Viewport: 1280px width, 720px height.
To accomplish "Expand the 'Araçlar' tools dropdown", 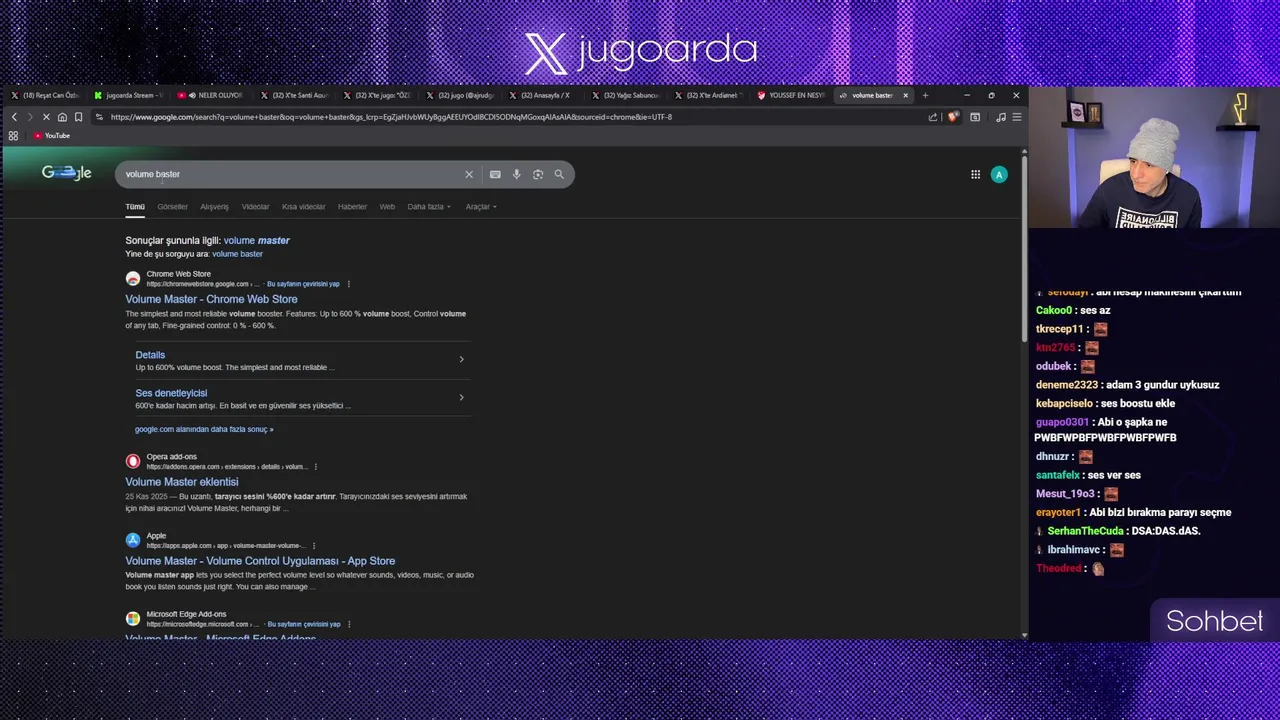I will (x=481, y=207).
